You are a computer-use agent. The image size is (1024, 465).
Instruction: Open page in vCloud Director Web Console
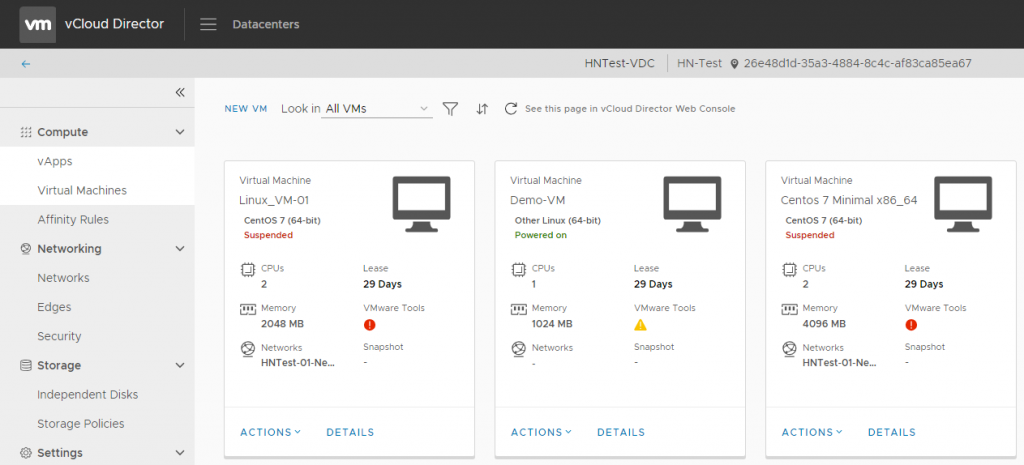pyautogui.click(x=630, y=109)
